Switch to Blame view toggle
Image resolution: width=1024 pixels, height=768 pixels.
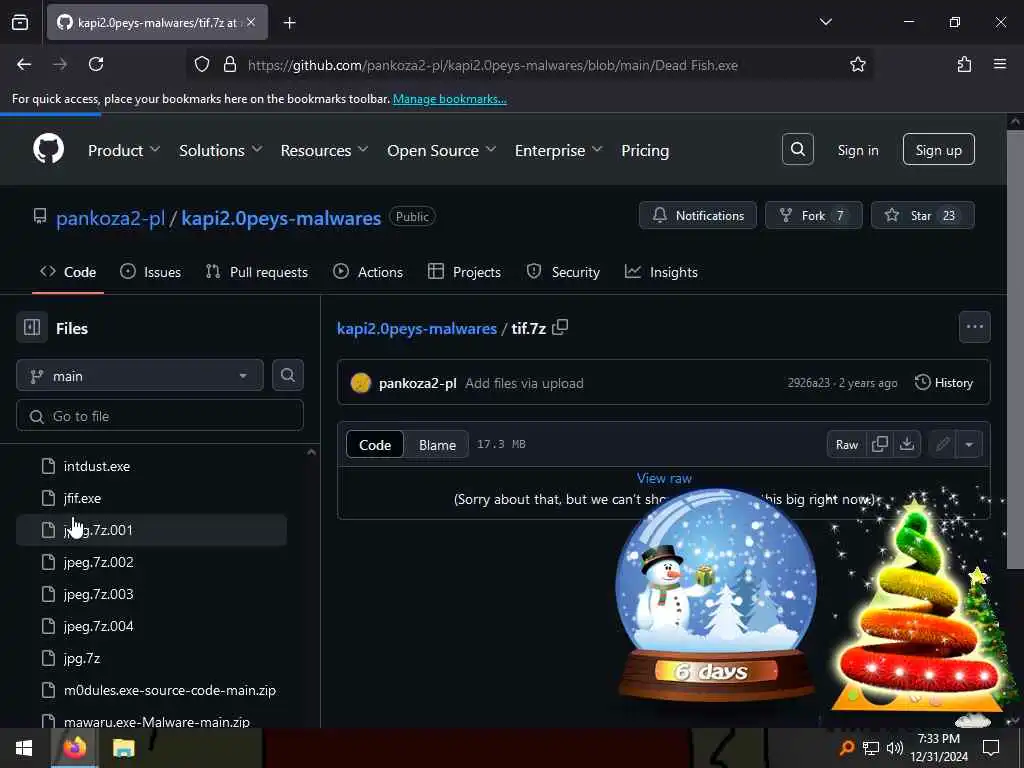coord(437,445)
